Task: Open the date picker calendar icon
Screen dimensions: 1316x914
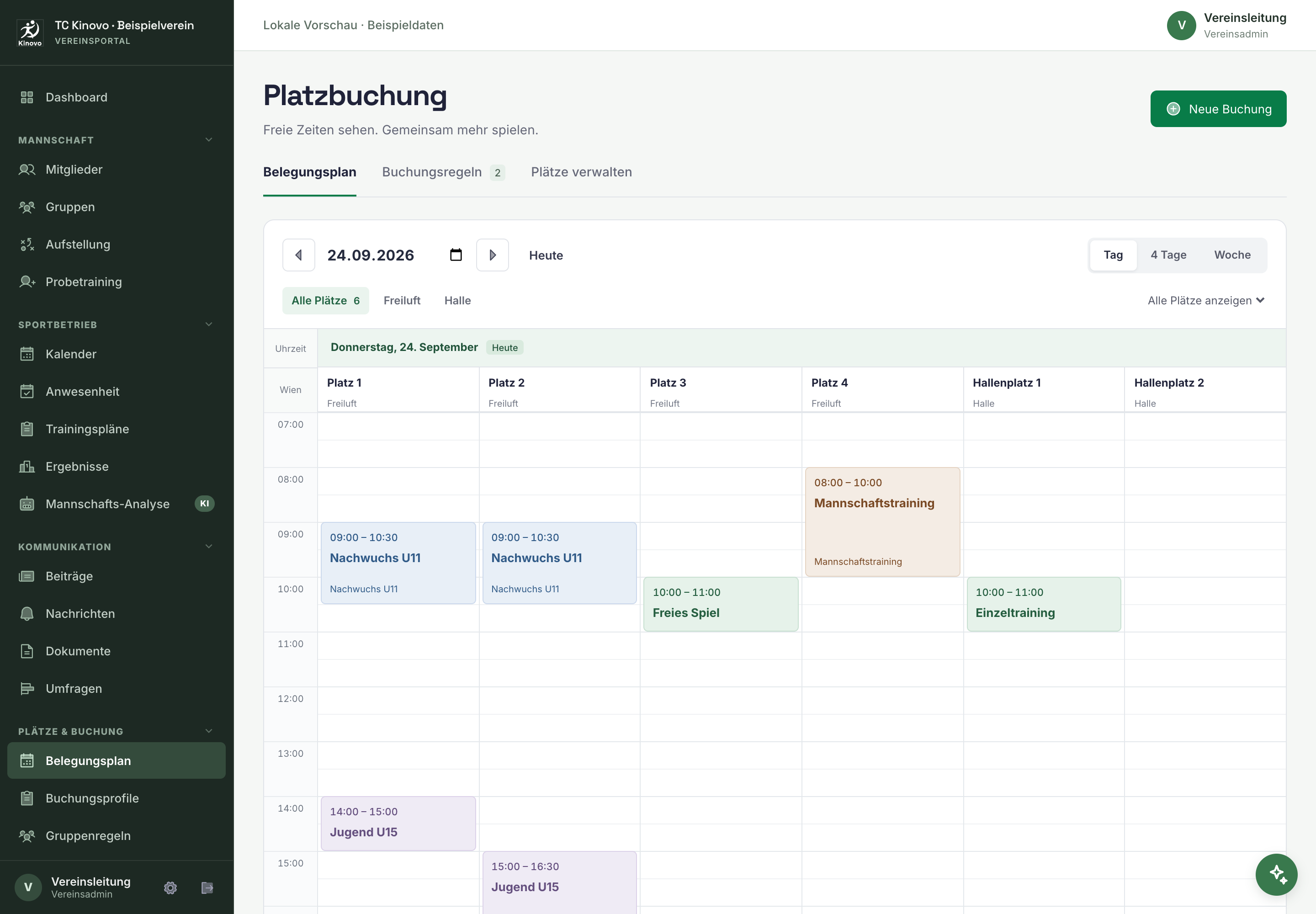Action: [456, 255]
